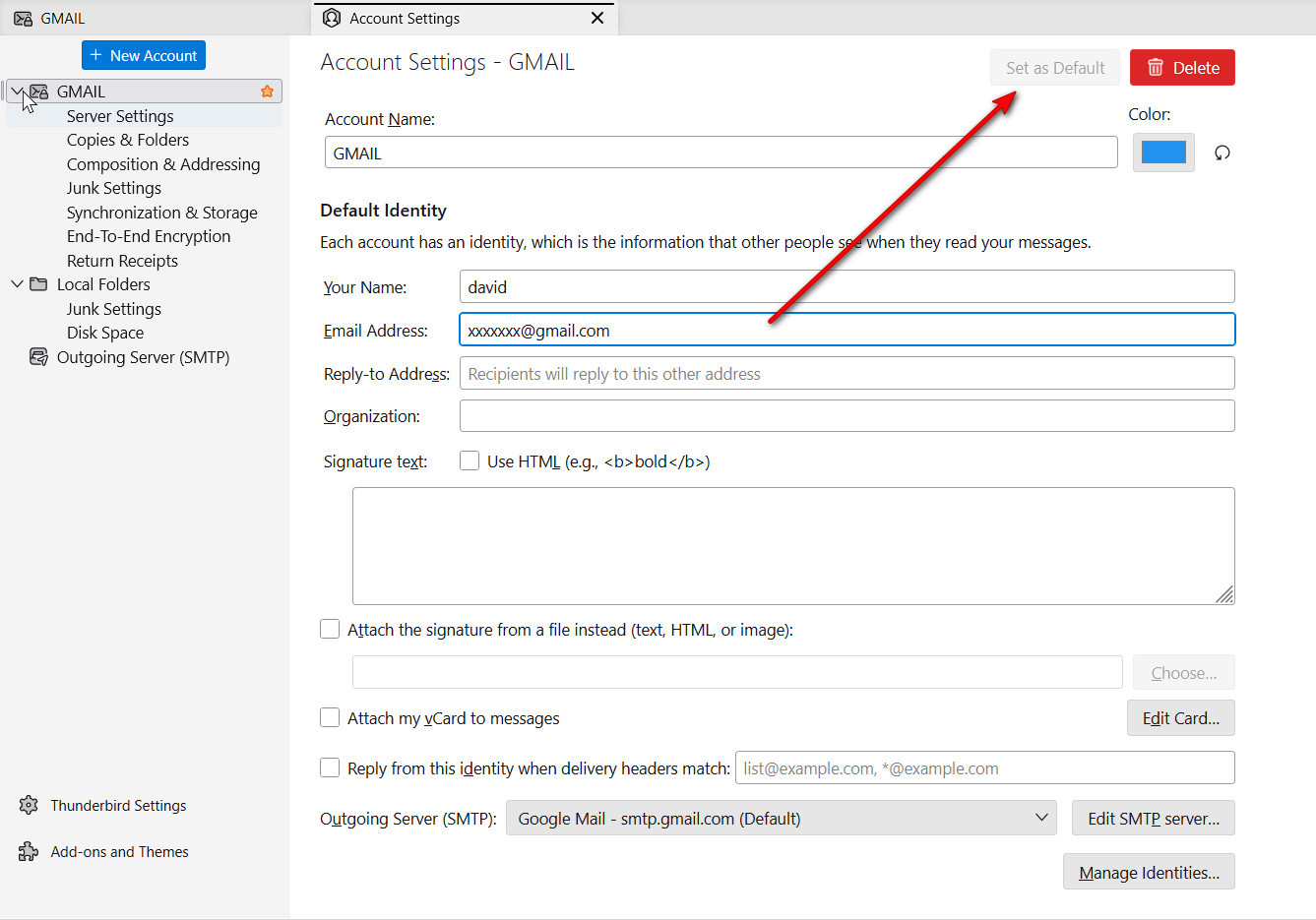
Task: Click the GMAIL account mail icon
Action: tap(39, 92)
